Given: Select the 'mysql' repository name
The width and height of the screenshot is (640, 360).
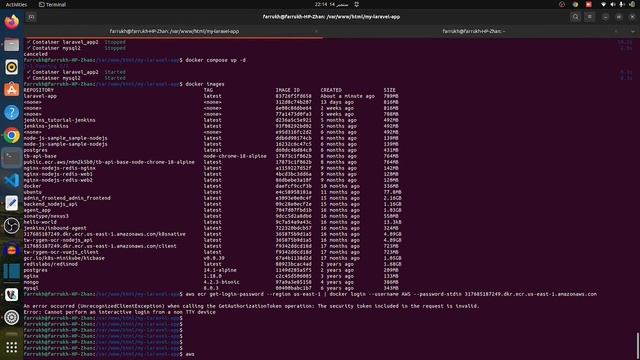Looking at the screenshot, I should (x=31, y=288).
